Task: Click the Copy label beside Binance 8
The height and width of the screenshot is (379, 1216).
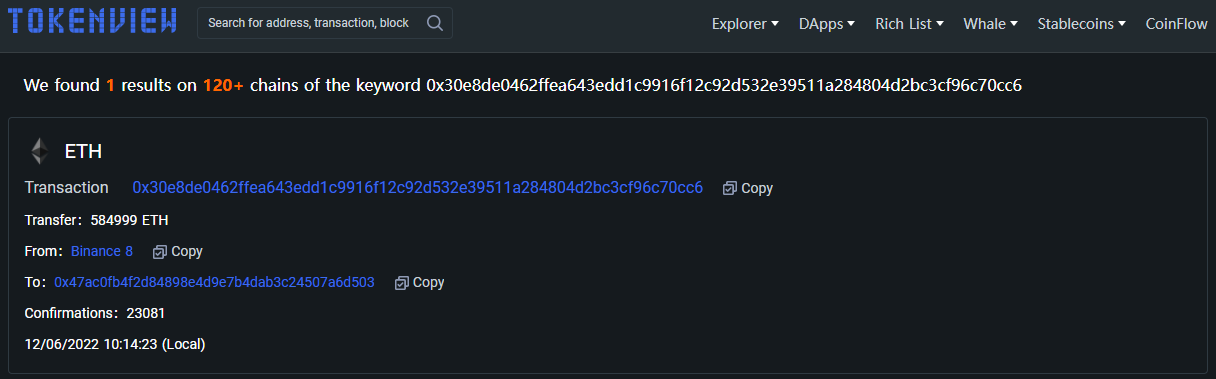Action: point(187,252)
